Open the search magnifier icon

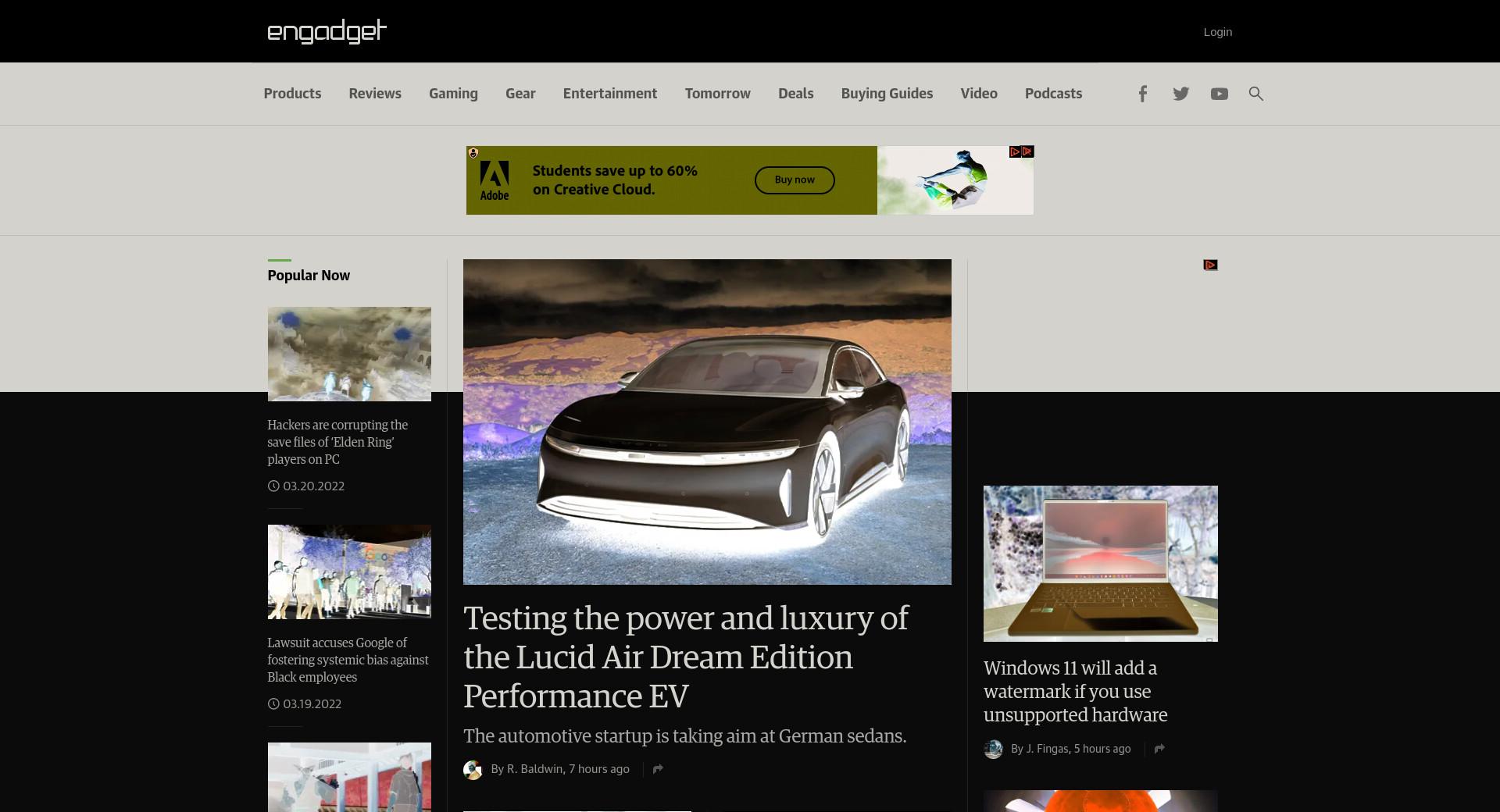(x=1255, y=94)
